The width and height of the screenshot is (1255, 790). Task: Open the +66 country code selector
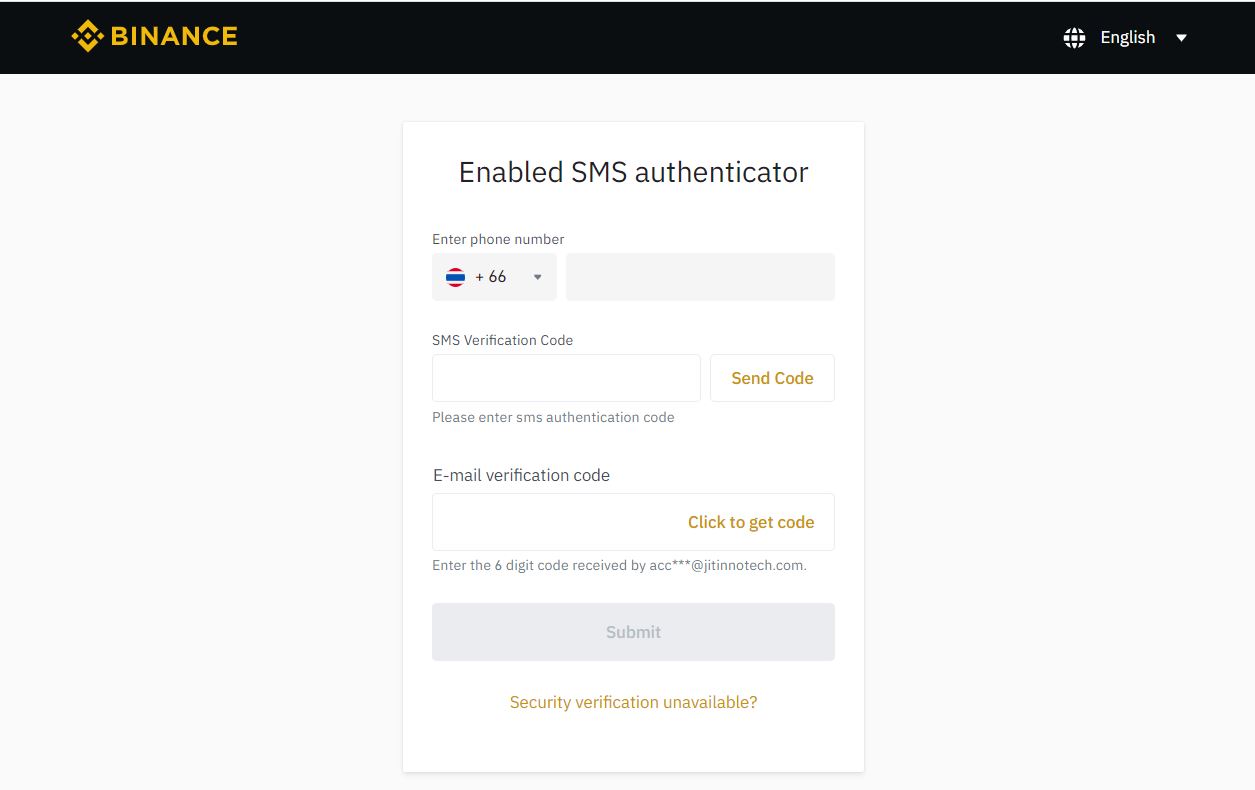pos(494,277)
